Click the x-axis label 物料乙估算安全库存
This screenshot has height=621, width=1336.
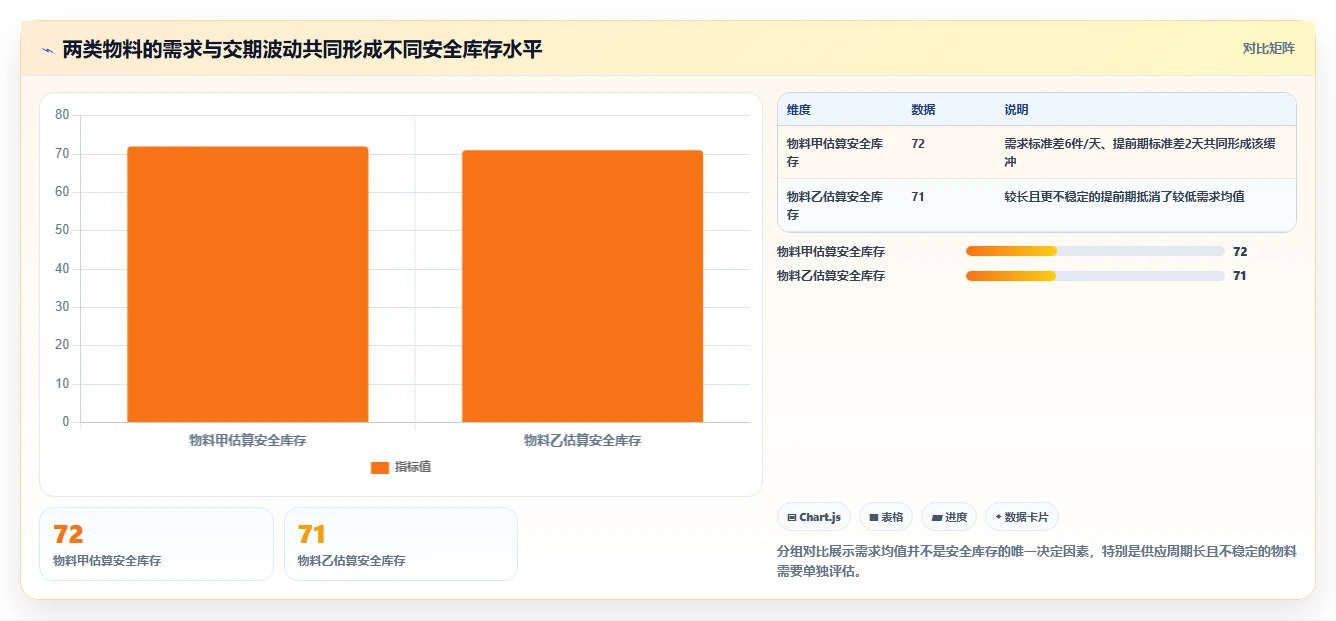582,440
